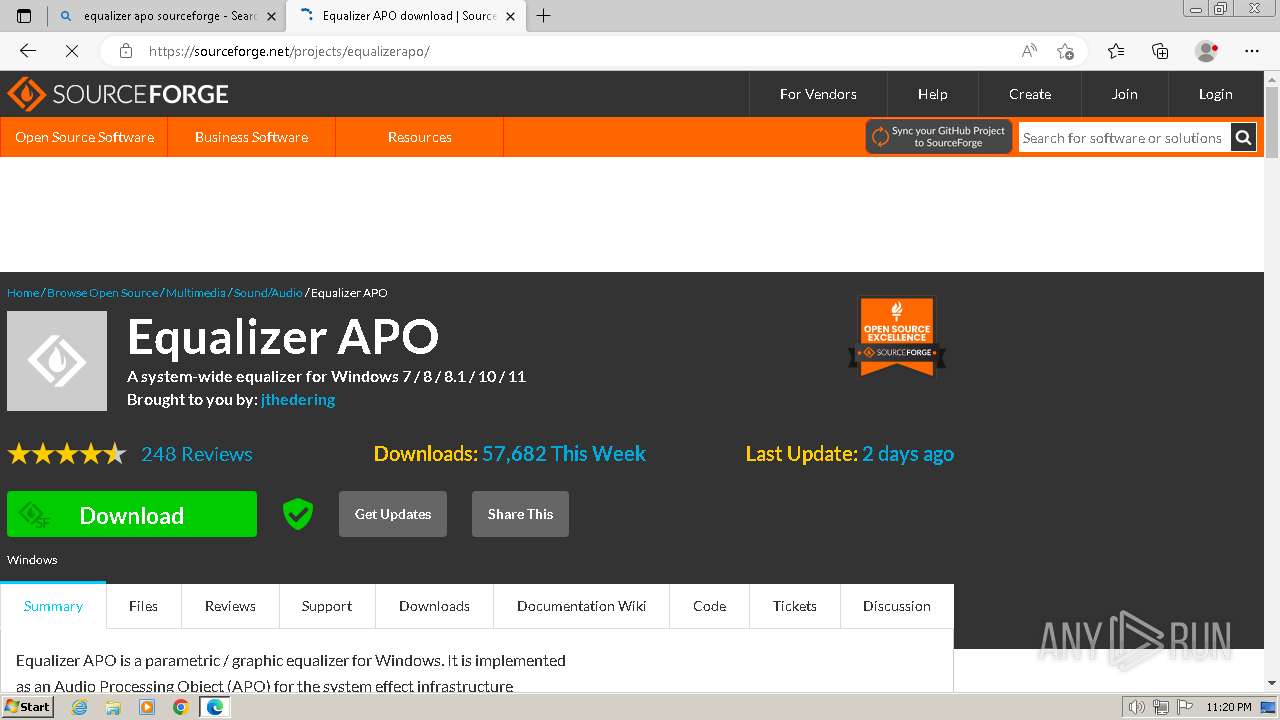Switch to the Support tab
1280x720 pixels.
(x=327, y=606)
